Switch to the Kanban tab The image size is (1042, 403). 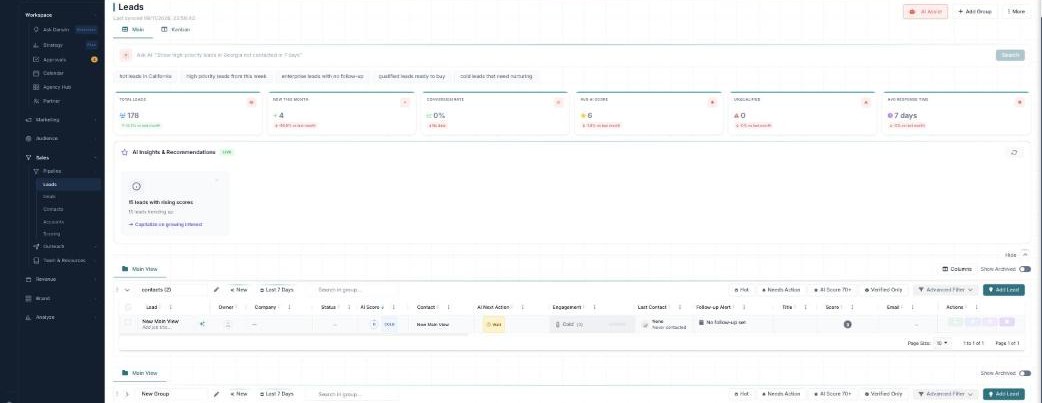coord(175,30)
